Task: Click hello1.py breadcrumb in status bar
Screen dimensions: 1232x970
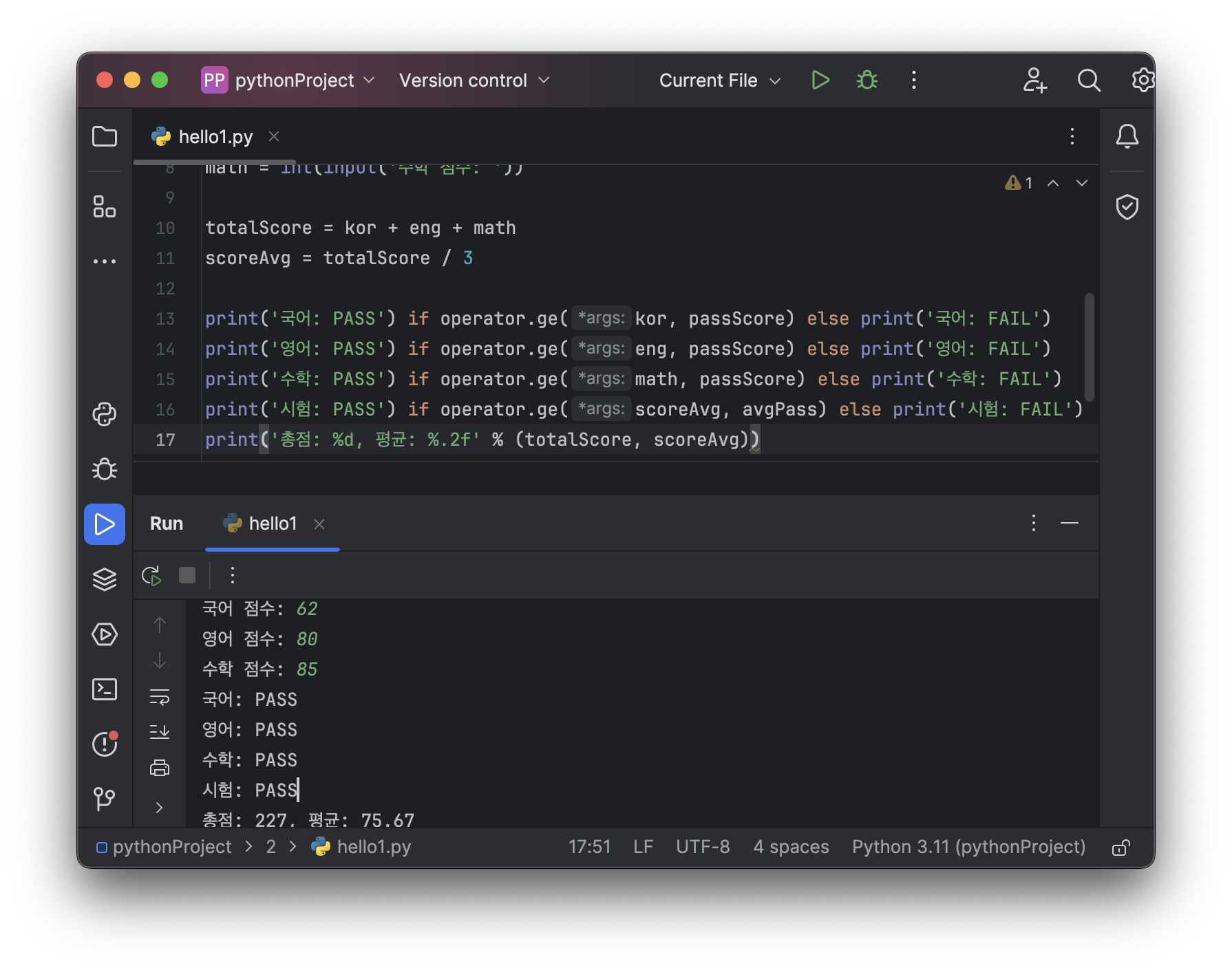Action: [361, 847]
